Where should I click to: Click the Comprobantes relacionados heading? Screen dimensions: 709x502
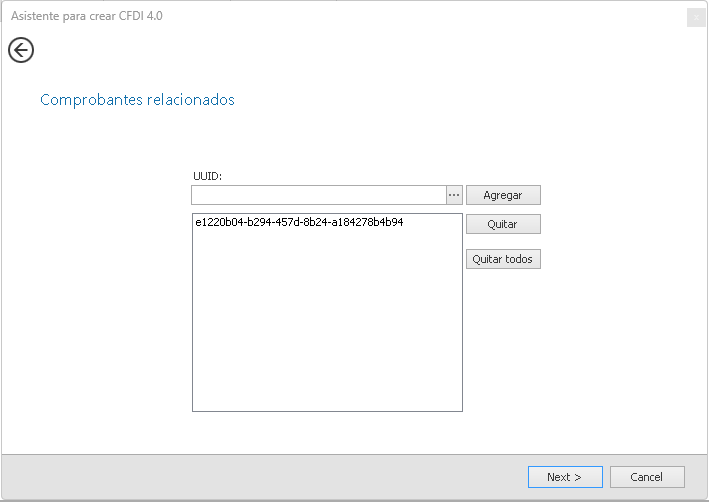[137, 100]
